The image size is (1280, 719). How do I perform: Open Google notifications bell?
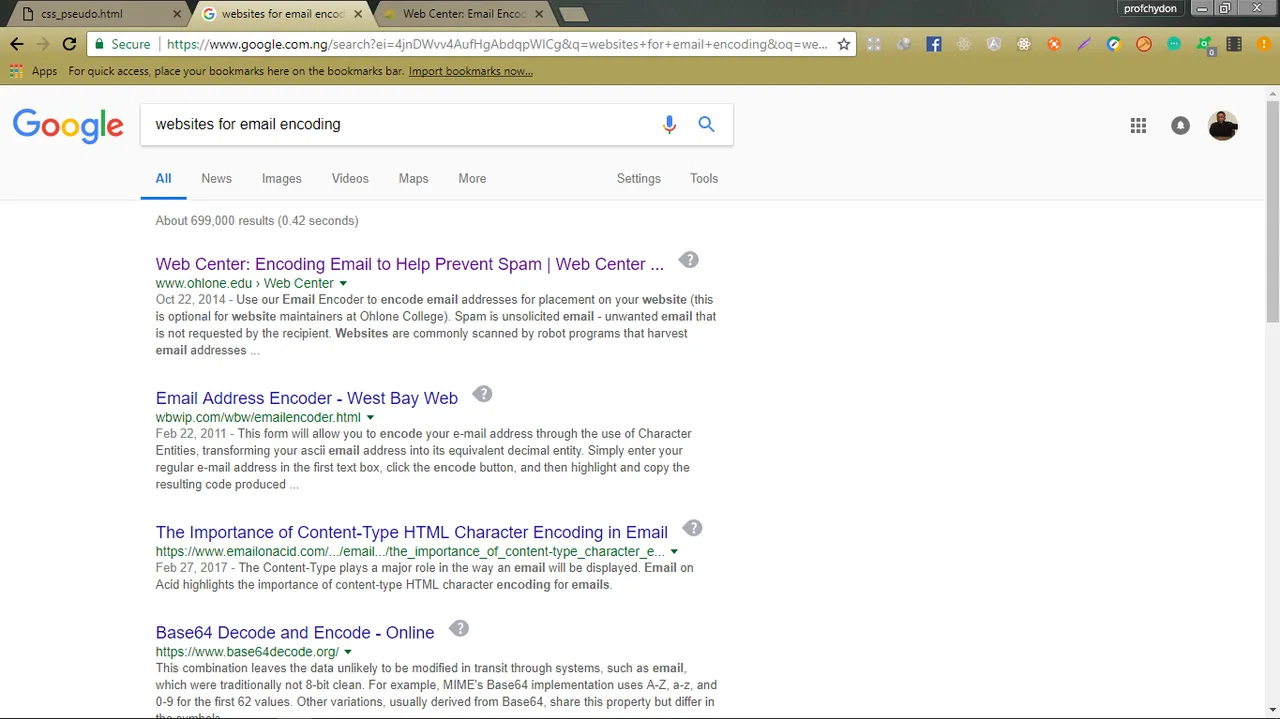click(x=1181, y=125)
